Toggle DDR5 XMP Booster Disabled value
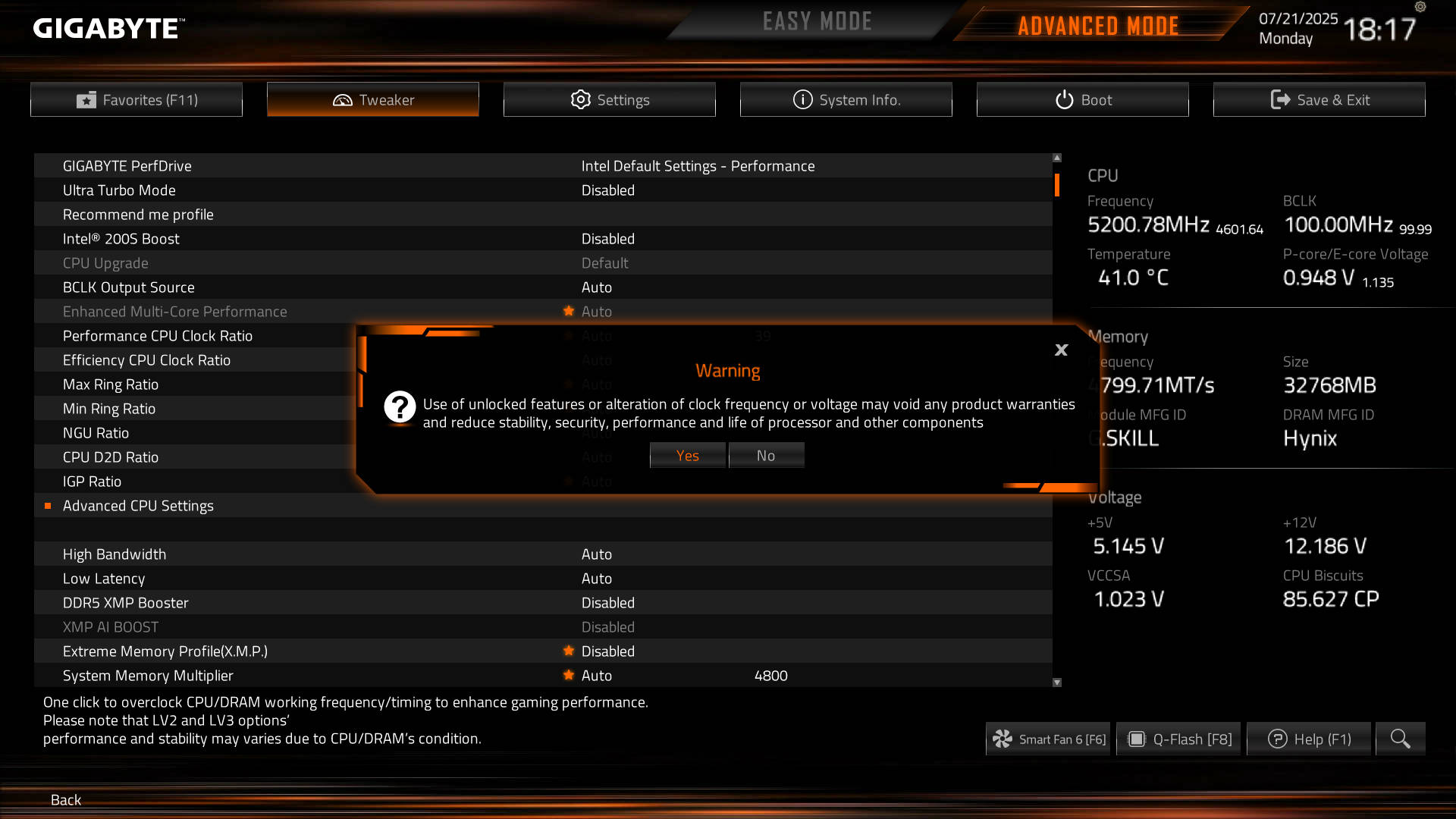 coord(608,603)
